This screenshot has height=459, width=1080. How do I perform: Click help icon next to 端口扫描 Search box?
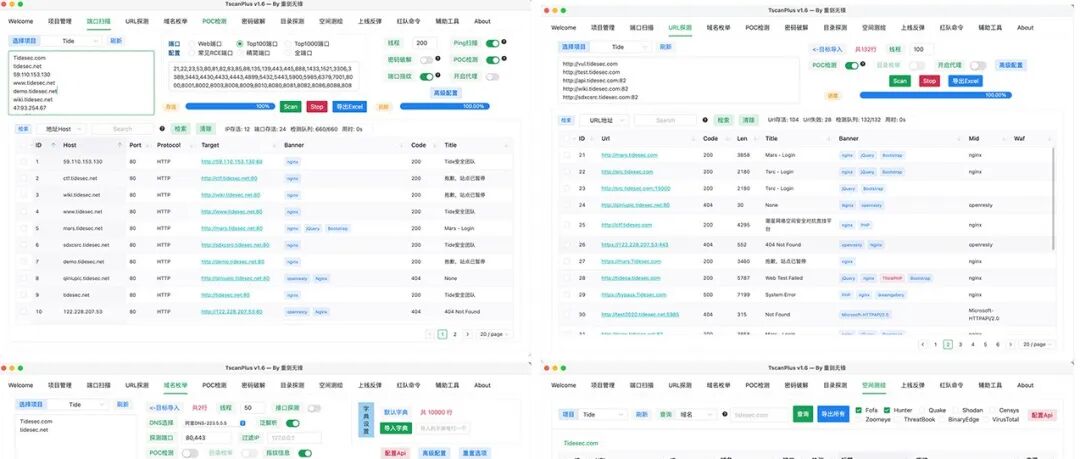click(x=162, y=128)
